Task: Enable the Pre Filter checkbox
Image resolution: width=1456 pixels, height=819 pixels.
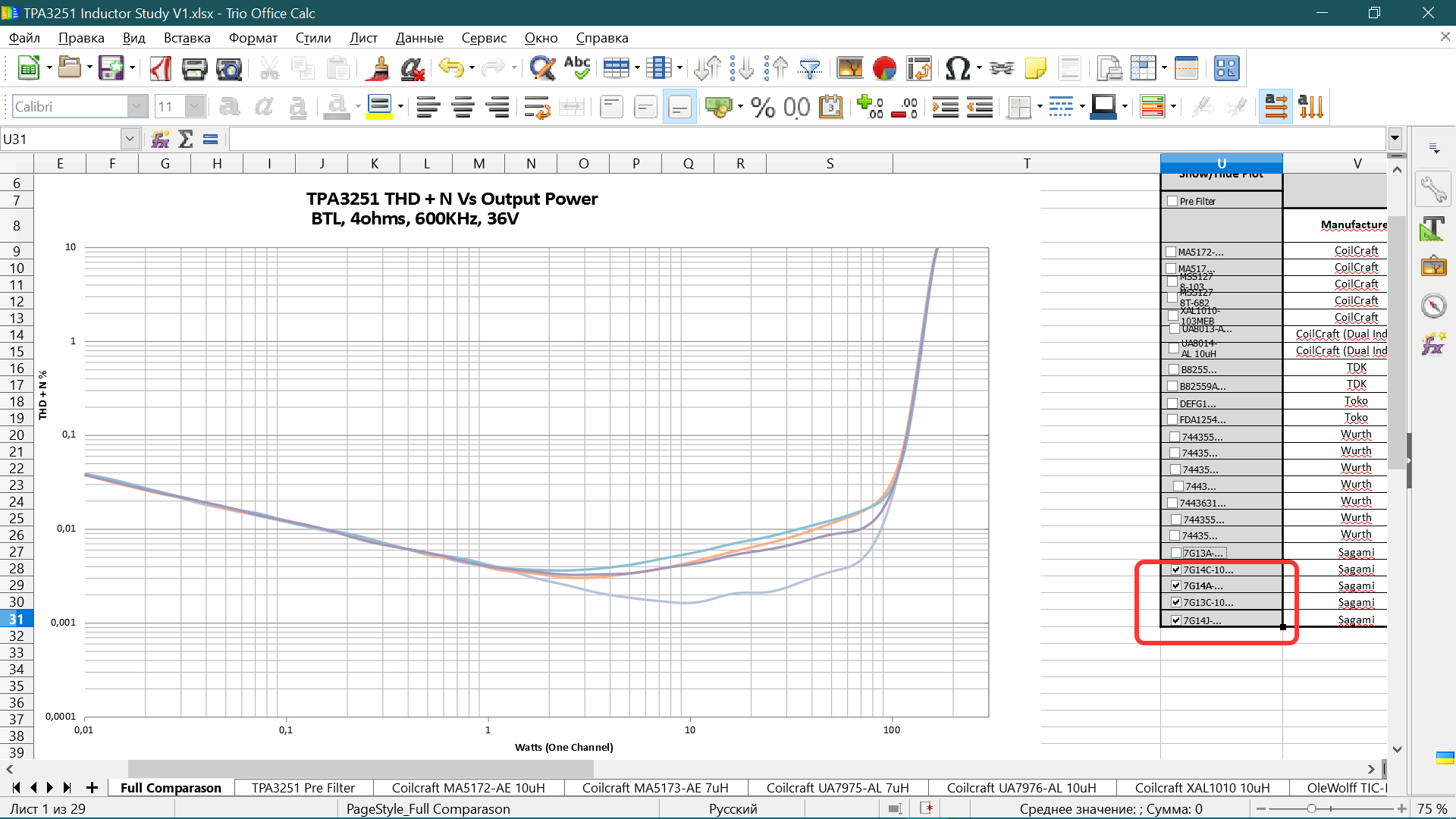Action: pos(1172,201)
